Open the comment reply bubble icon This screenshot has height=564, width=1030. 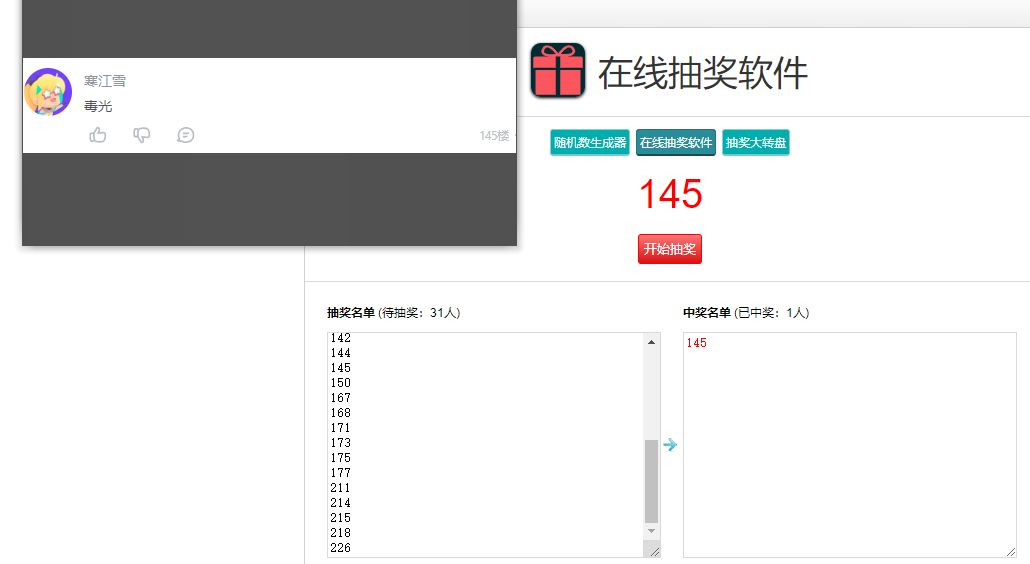click(185, 135)
